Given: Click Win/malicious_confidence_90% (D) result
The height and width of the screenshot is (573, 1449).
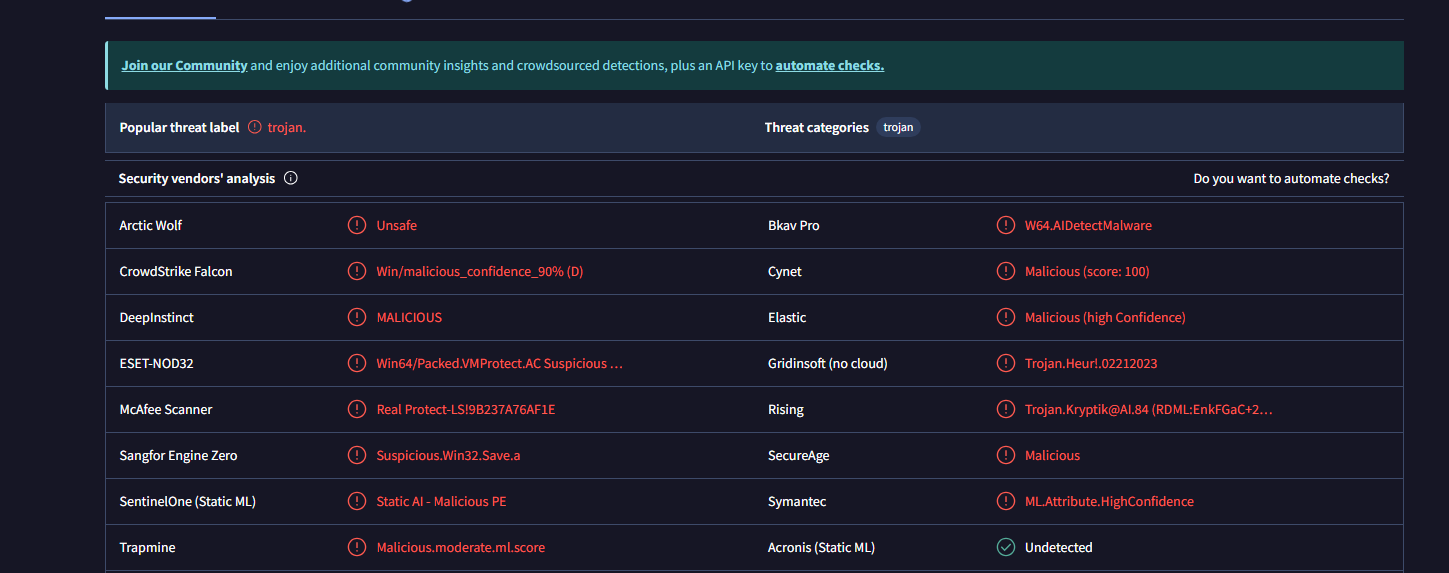Looking at the screenshot, I should tap(480, 271).
